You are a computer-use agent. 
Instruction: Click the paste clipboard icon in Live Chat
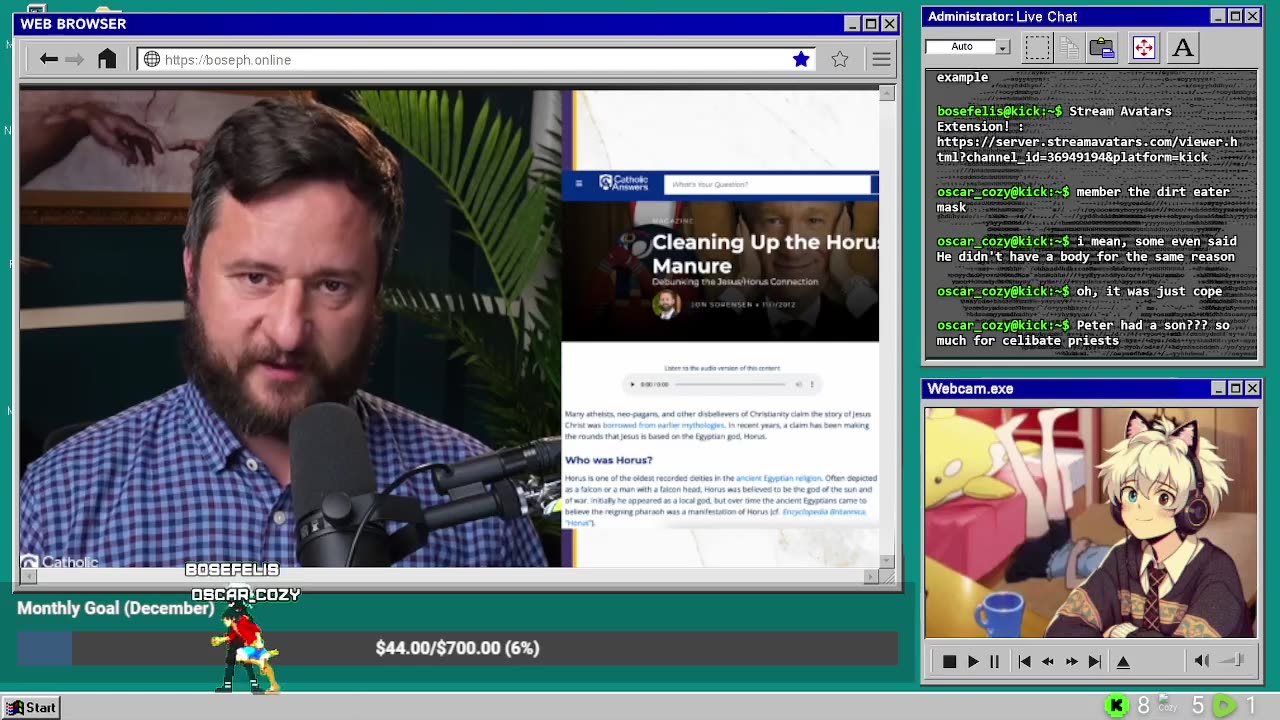point(1102,47)
